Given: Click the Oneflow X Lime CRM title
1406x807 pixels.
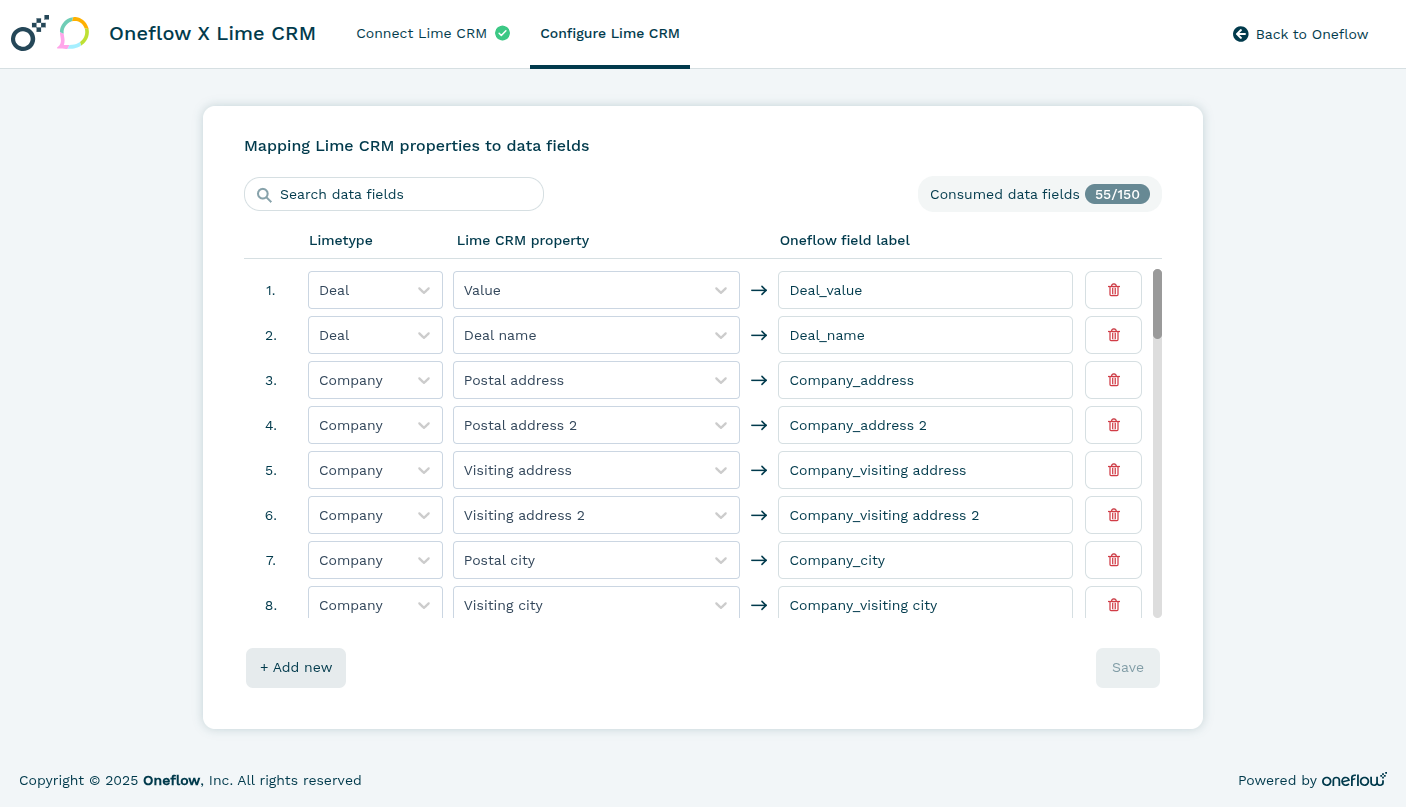Looking at the screenshot, I should click(212, 33).
